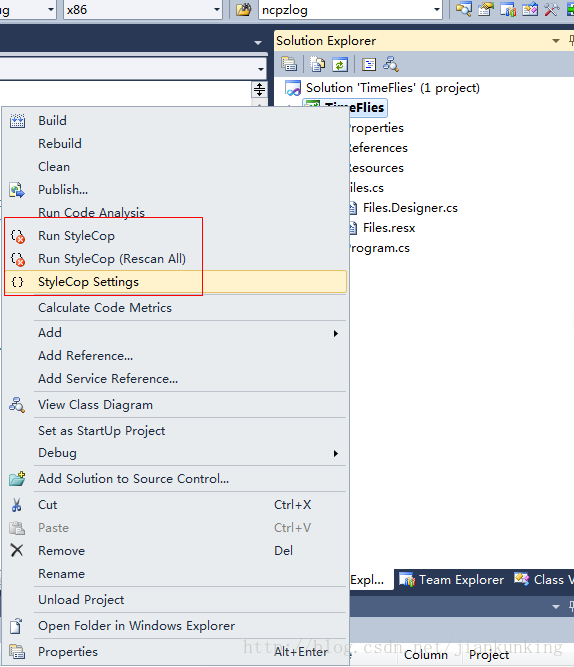Image resolution: width=574 pixels, height=667 pixels.
Task: Select the Program.cs file node
Action: pos(380,248)
